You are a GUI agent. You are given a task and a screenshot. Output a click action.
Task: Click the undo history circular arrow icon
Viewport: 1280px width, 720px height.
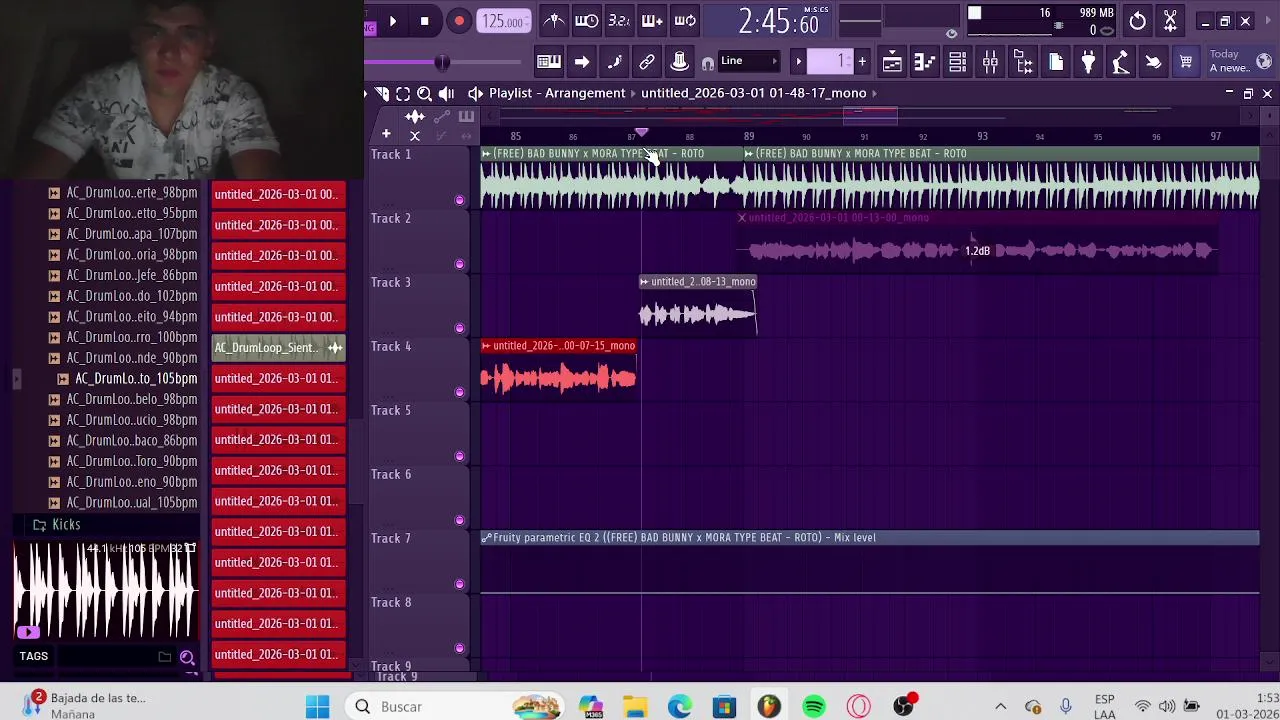[x=1137, y=21]
